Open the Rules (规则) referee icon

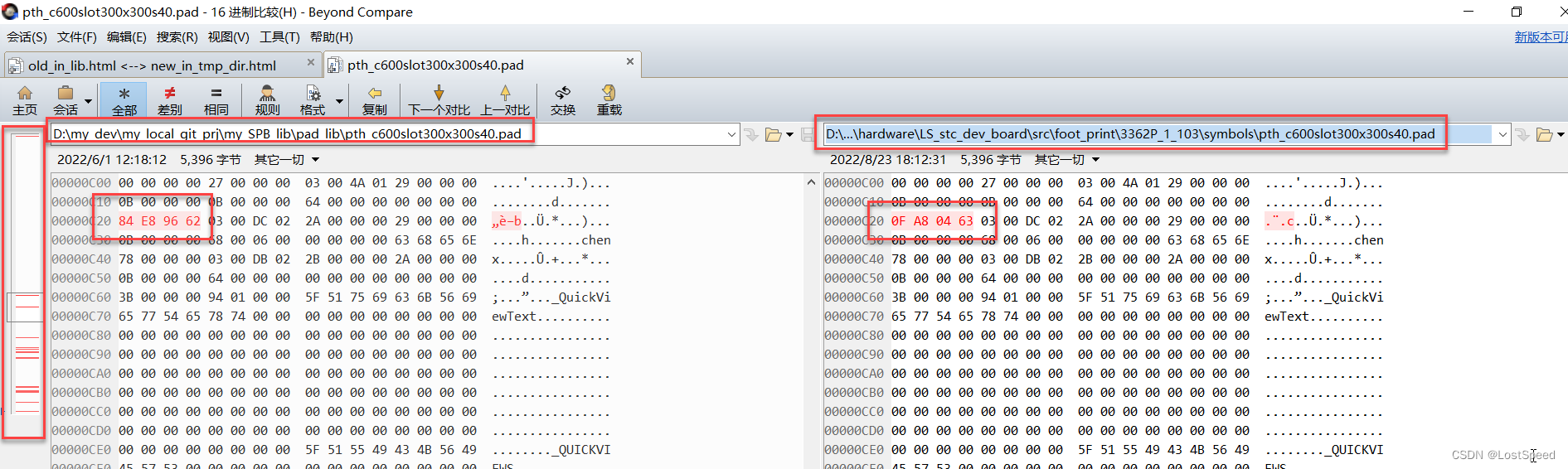click(x=267, y=100)
